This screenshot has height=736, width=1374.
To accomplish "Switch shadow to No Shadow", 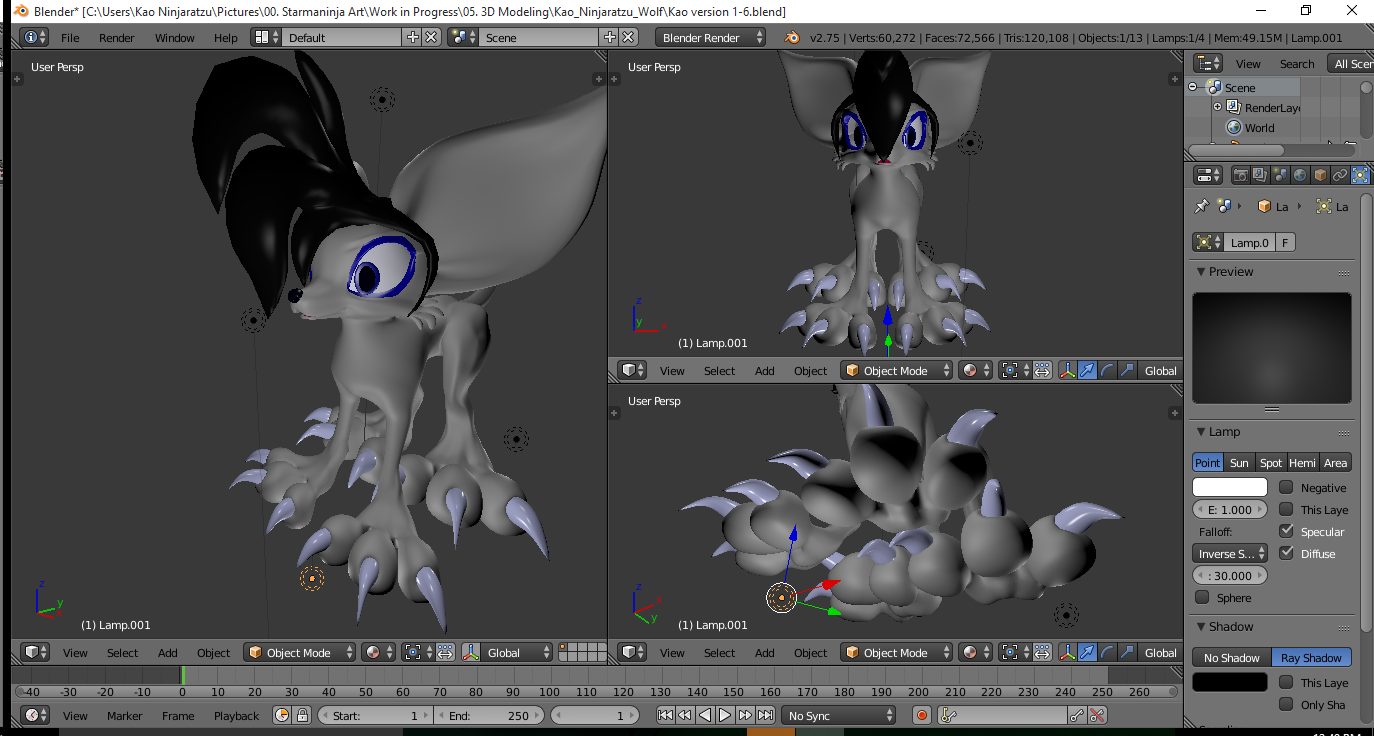I will tap(1231, 658).
